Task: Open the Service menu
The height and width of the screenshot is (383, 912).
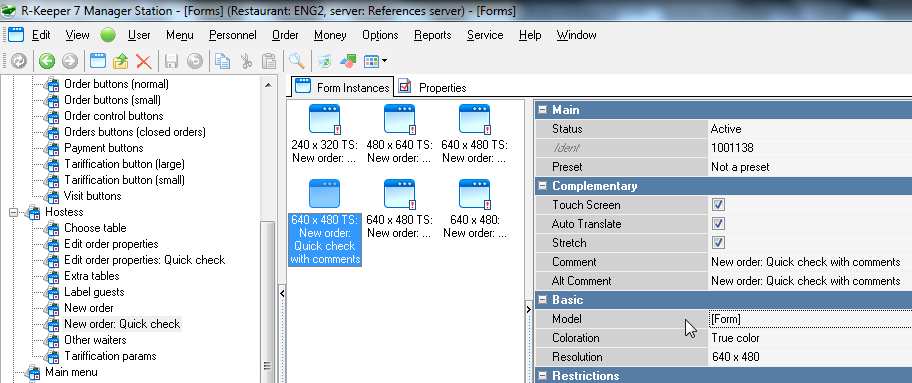Action: [485, 35]
